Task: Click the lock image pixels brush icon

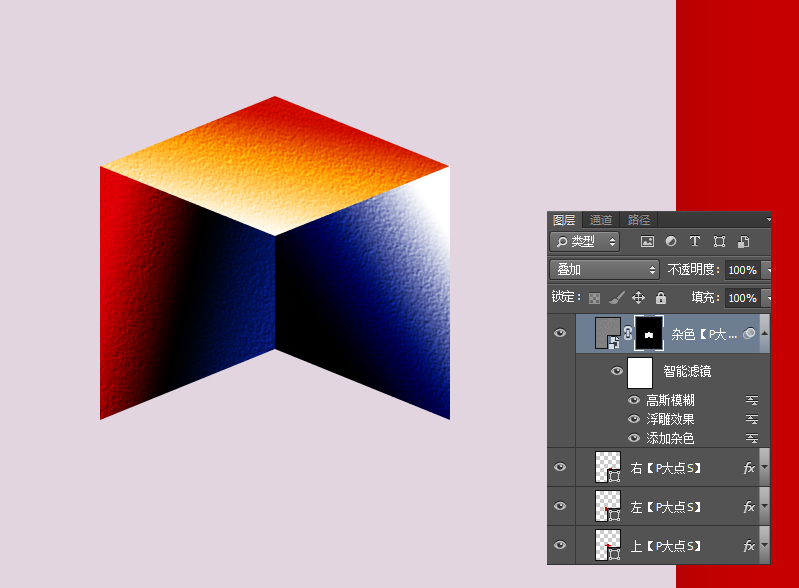Action: tap(617, 298)
